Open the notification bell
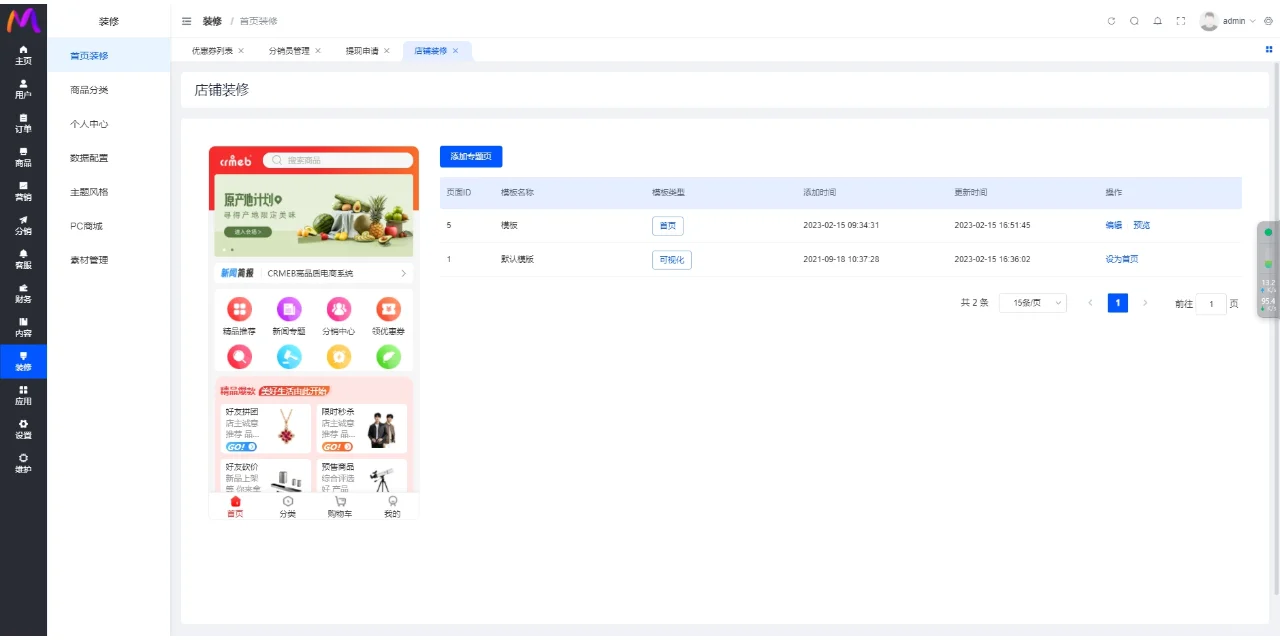 click(x=1157, y=21)
